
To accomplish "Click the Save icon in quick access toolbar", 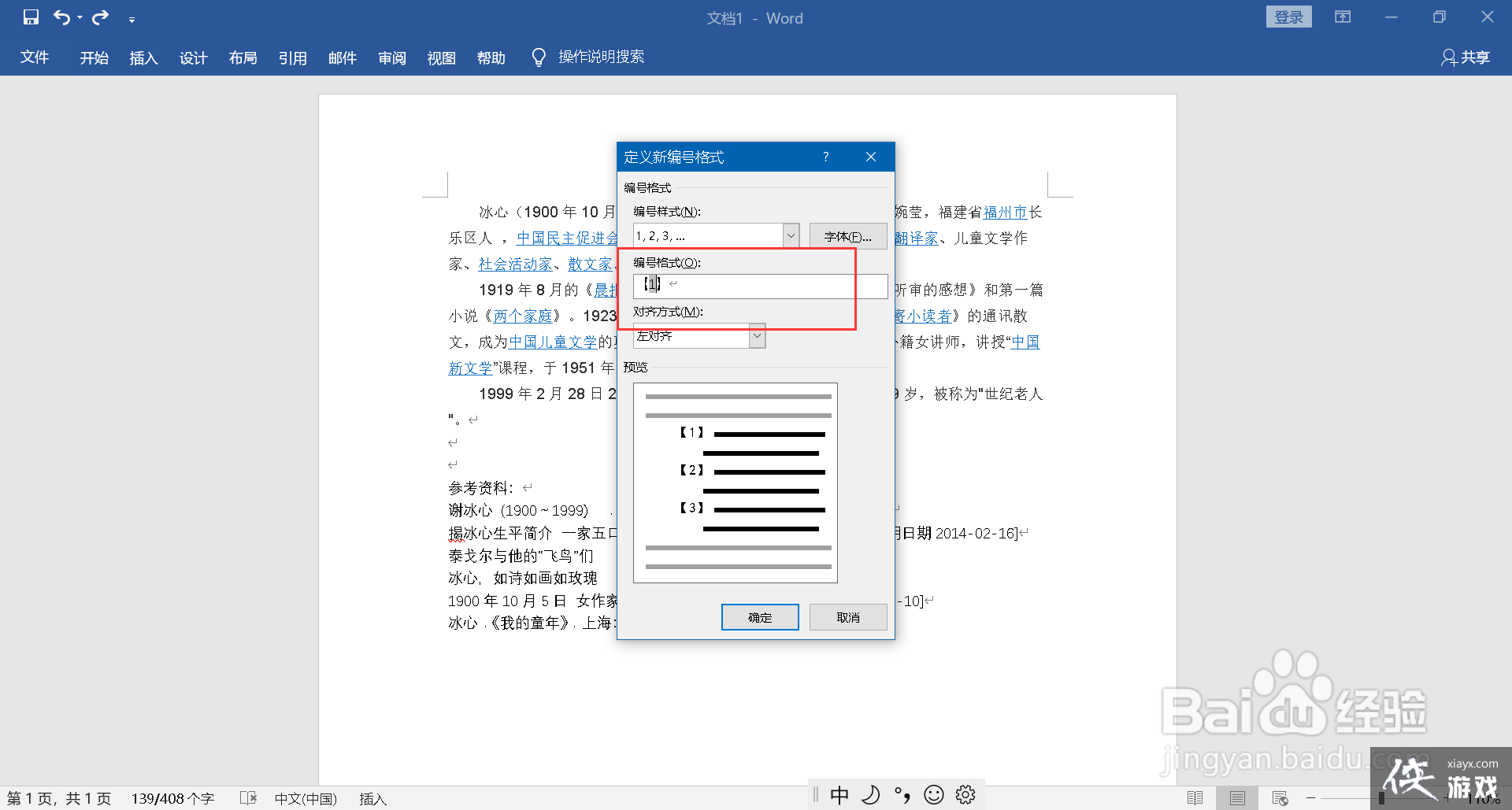I will click(x=31, y=17).
